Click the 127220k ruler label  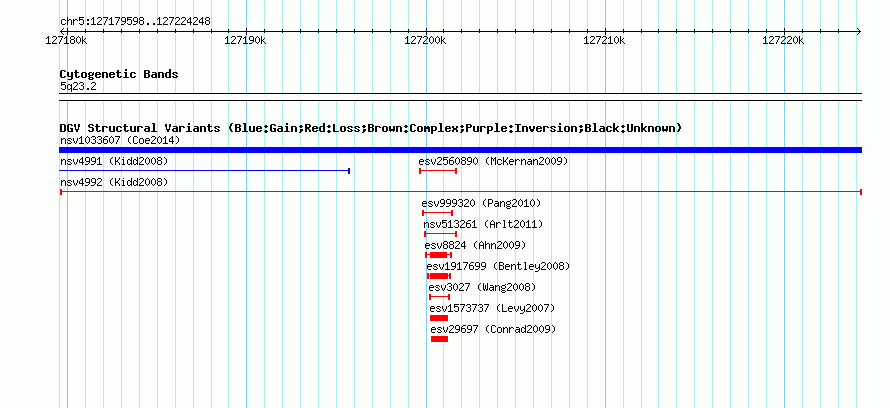(783, 41)
